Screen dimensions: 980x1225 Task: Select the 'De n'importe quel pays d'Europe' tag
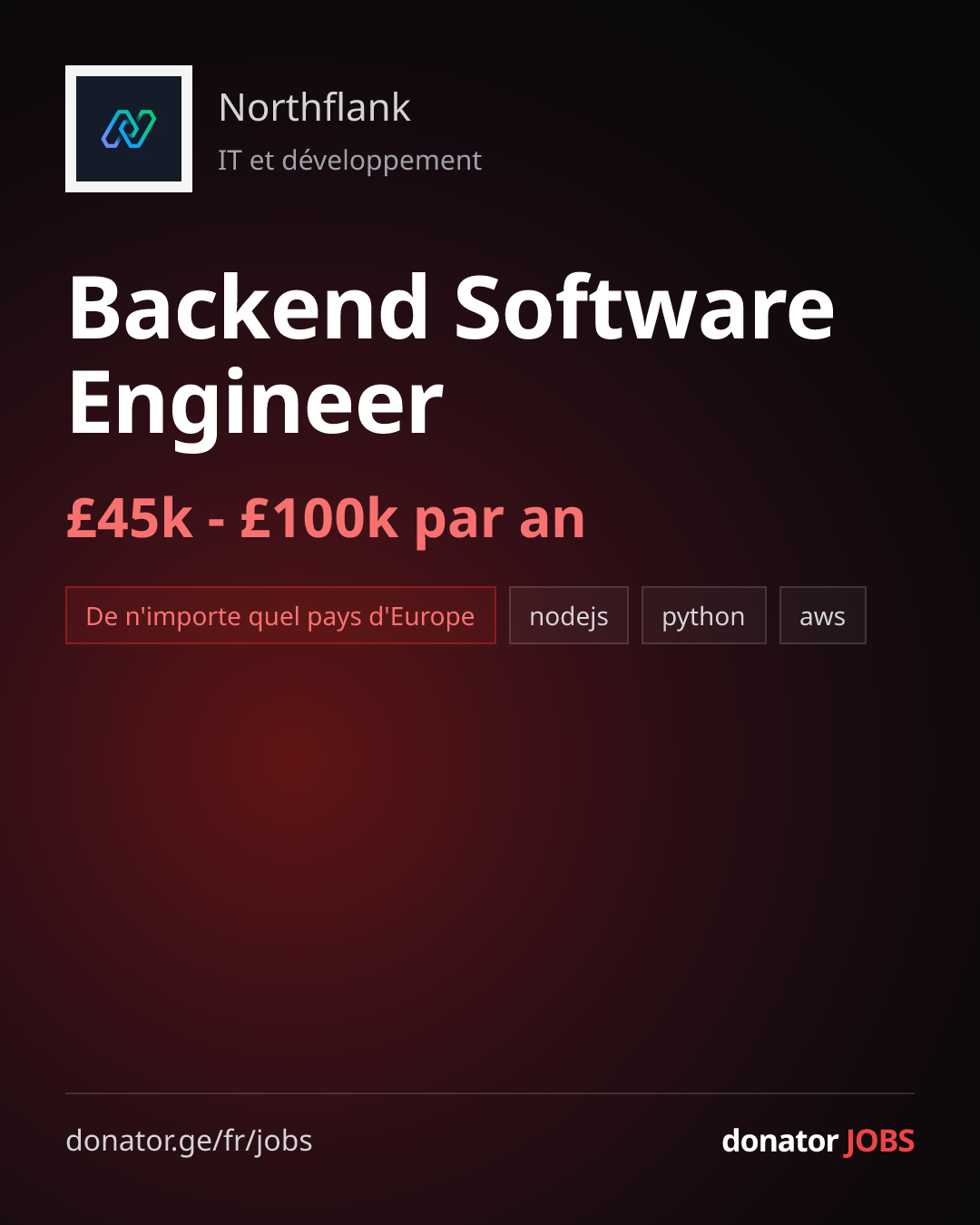point(280,615)
